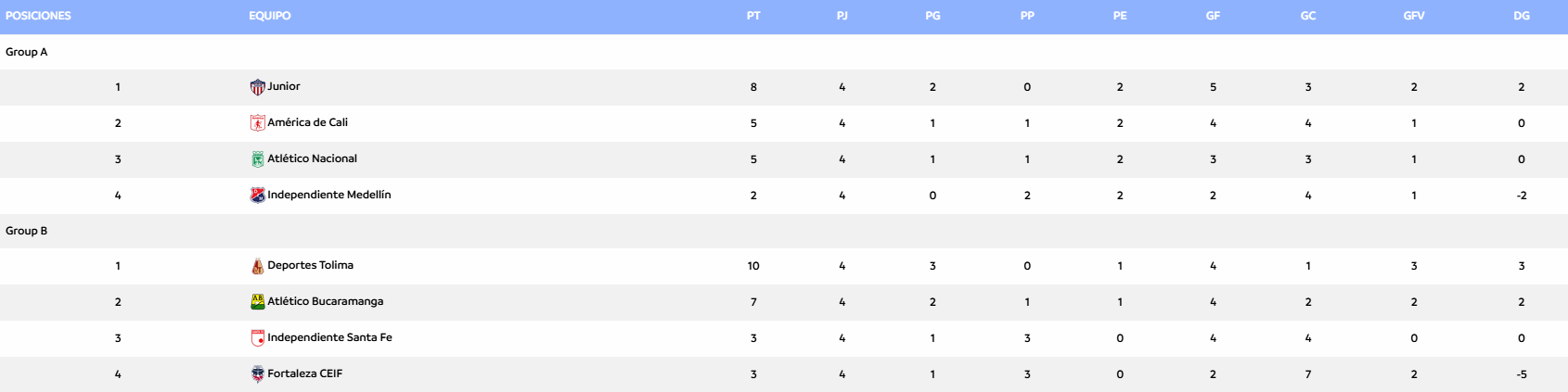Image resolution: width=1568 pixels, height=392 pixels.
Task: Click the PT column header
Action: [753, 16]
